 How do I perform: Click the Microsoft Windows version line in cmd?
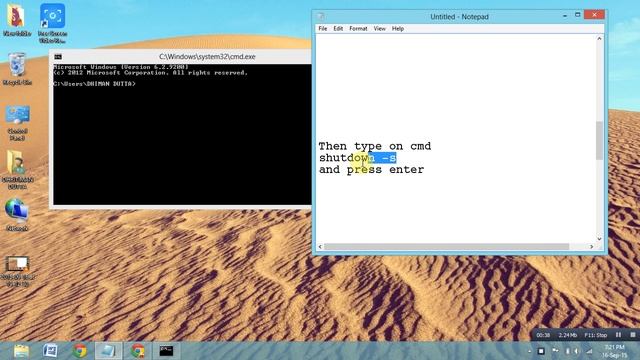click(x=121, y=67)
